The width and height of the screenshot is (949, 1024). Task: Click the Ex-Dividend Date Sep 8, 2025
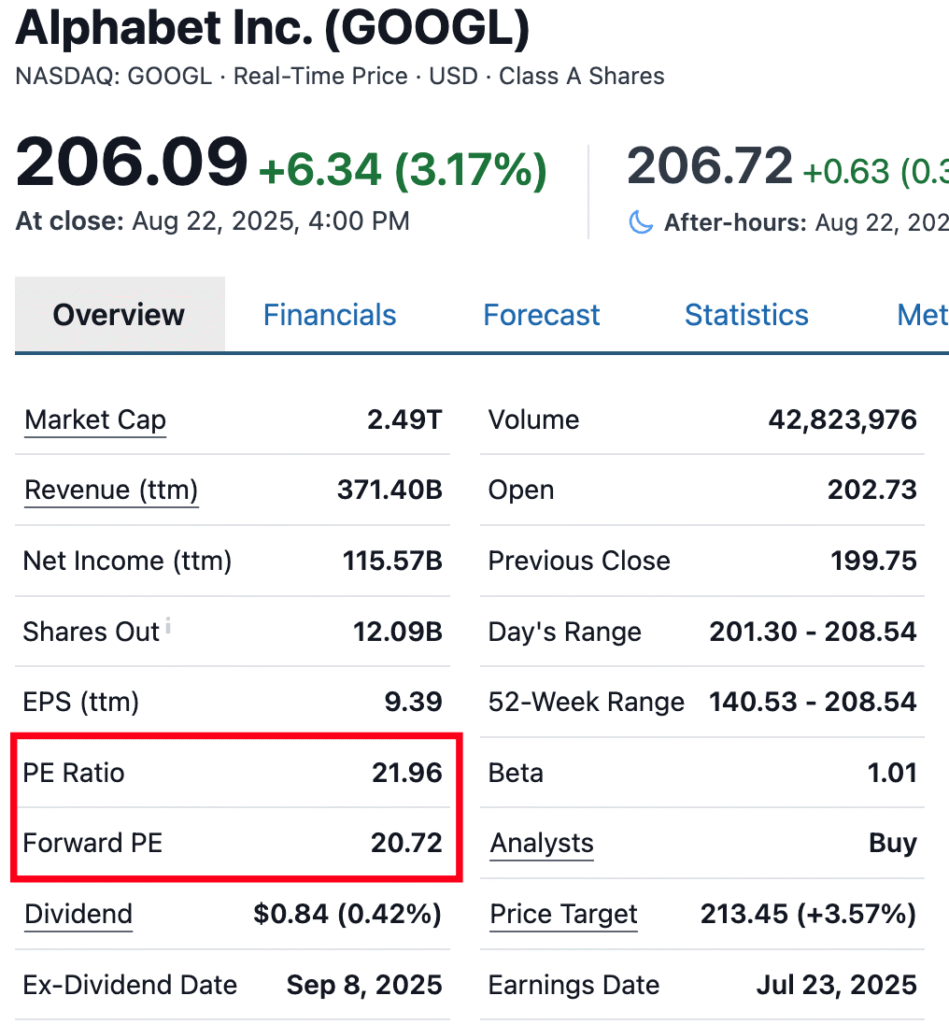click(364, 985)
